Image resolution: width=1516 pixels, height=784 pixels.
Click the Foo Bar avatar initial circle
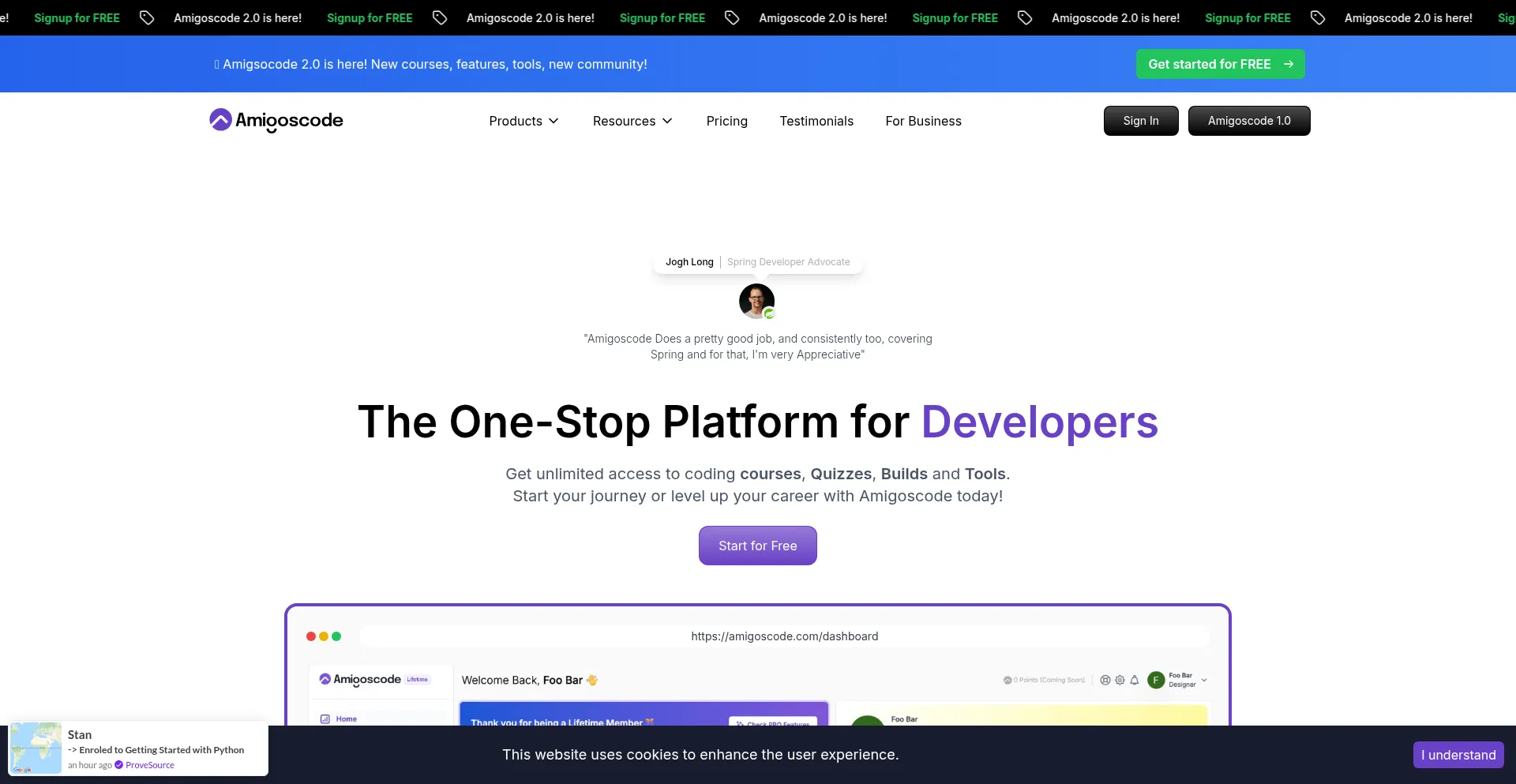pyautogui.click(x=1156, y=680)
